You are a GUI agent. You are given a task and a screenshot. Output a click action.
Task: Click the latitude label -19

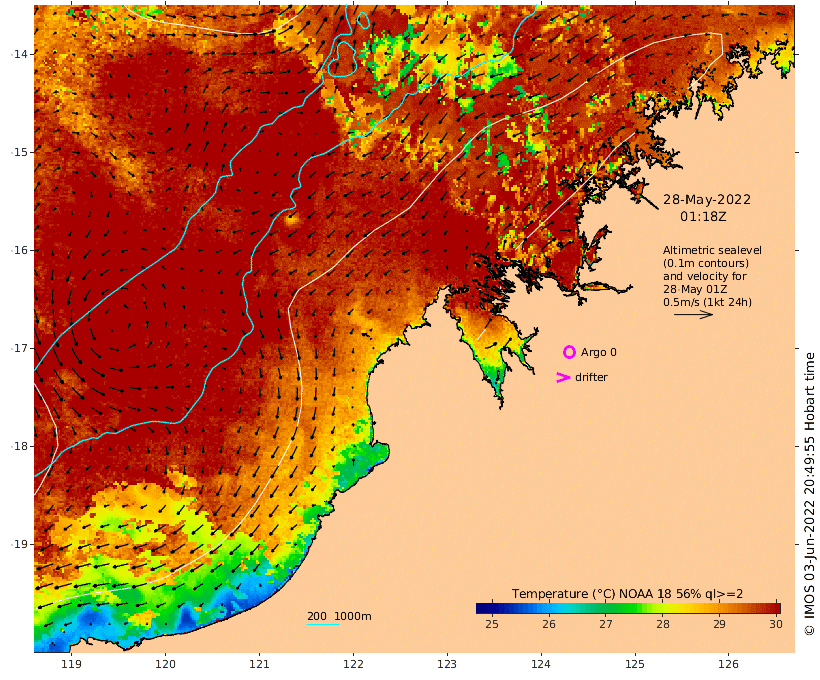19,544
